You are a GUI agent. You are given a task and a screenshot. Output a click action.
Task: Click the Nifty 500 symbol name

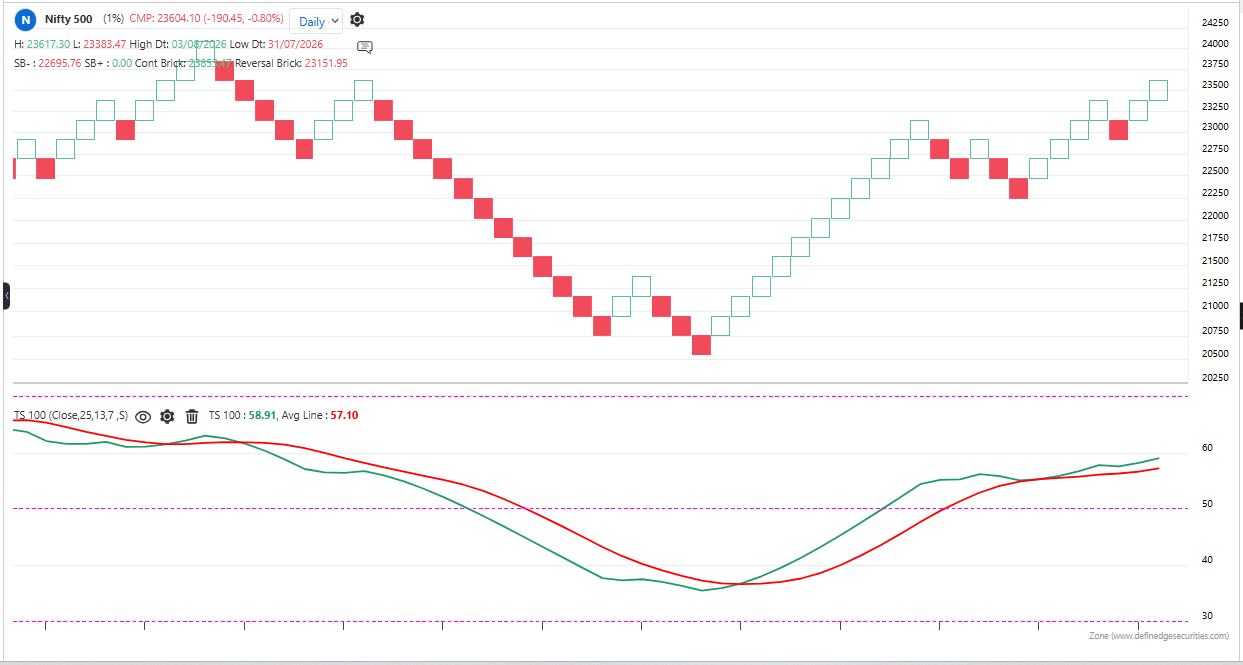69,19
